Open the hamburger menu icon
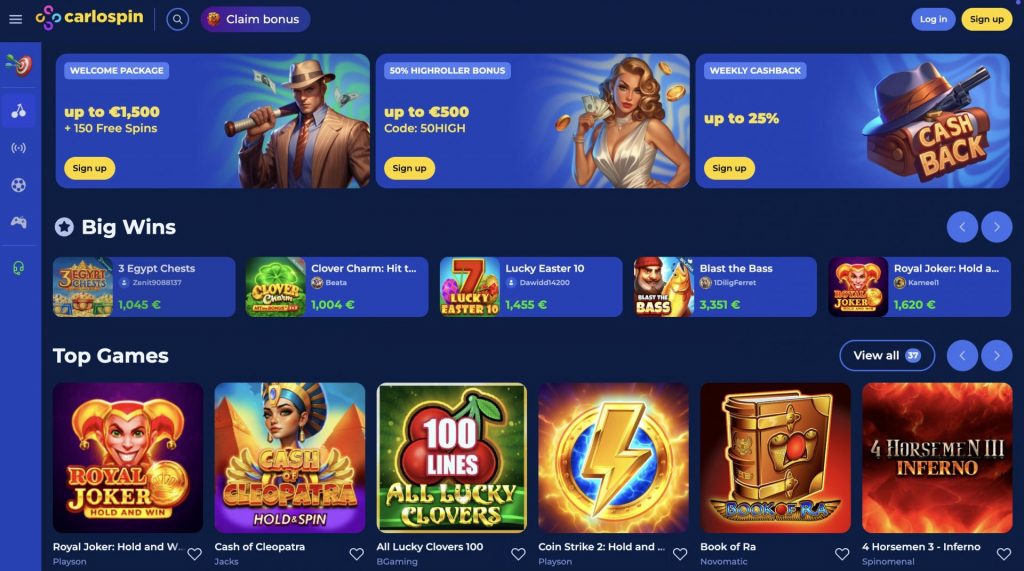The width and height of the screenshot is (1024, 571). click(16, 20)
